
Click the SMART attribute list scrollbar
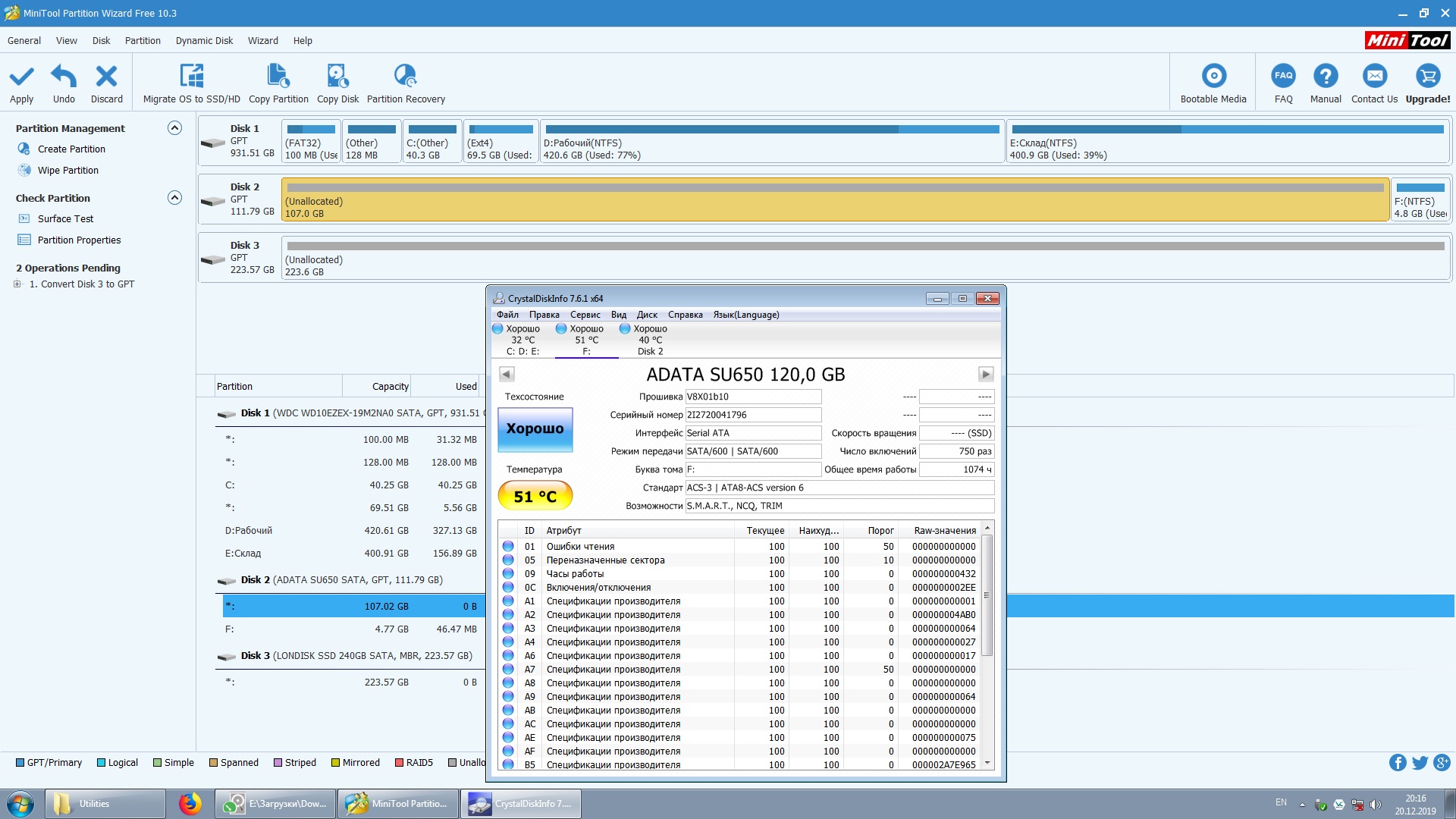pos(987,595)
